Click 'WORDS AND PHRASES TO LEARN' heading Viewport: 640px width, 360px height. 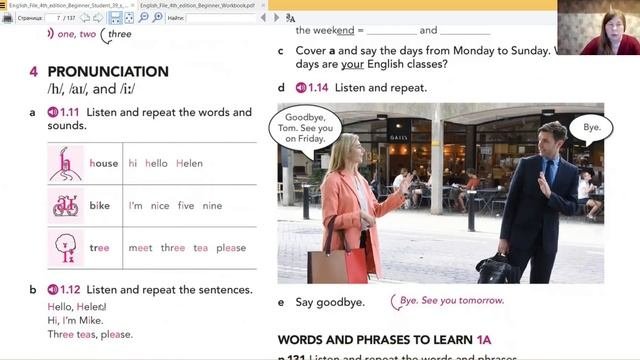(384, 340)
